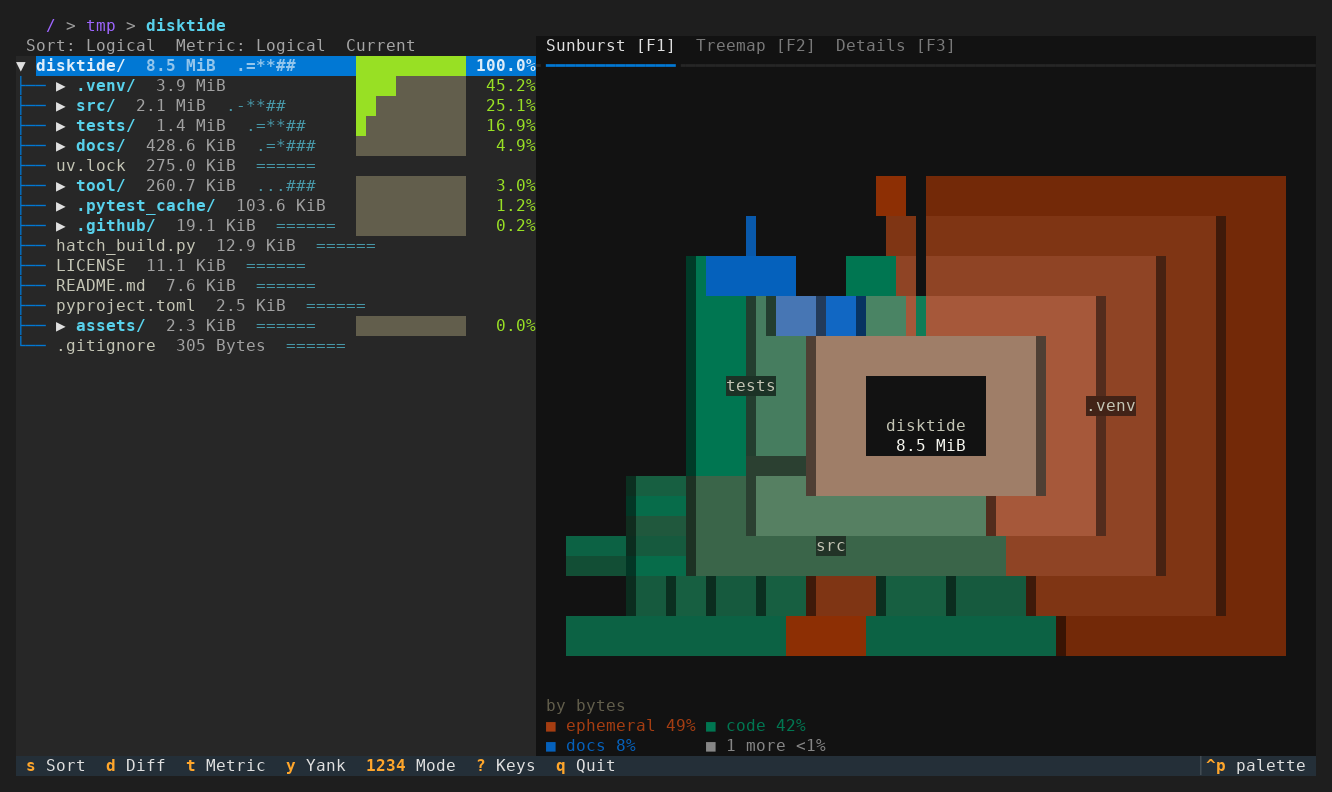Expand the src folder arrow in tree
Image resolution: width=1332 pixels, height=792 pixels.
click(x=61, y=106)
